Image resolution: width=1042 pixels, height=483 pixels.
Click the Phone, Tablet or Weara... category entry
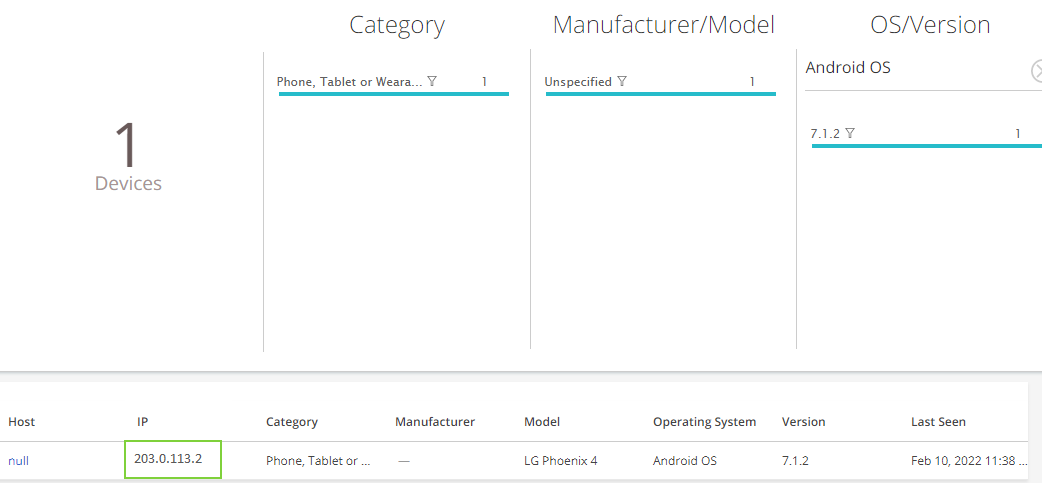[x=349, y=82]
